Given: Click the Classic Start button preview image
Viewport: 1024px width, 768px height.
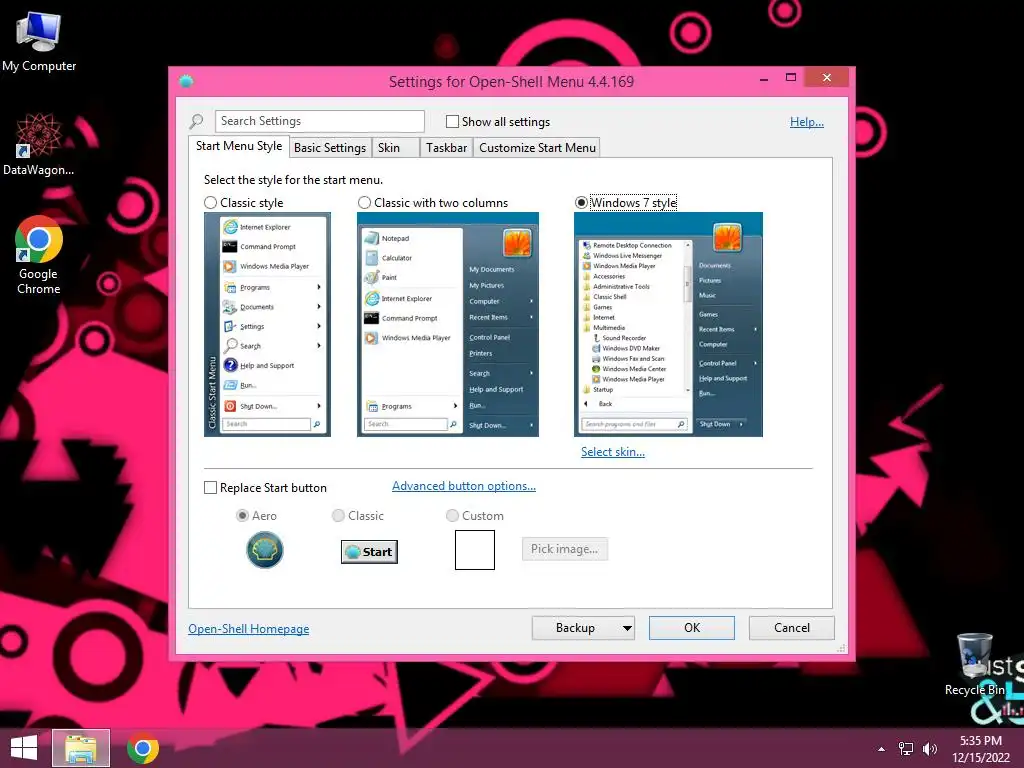Looking at the screenshot, I should pos(369,552).
